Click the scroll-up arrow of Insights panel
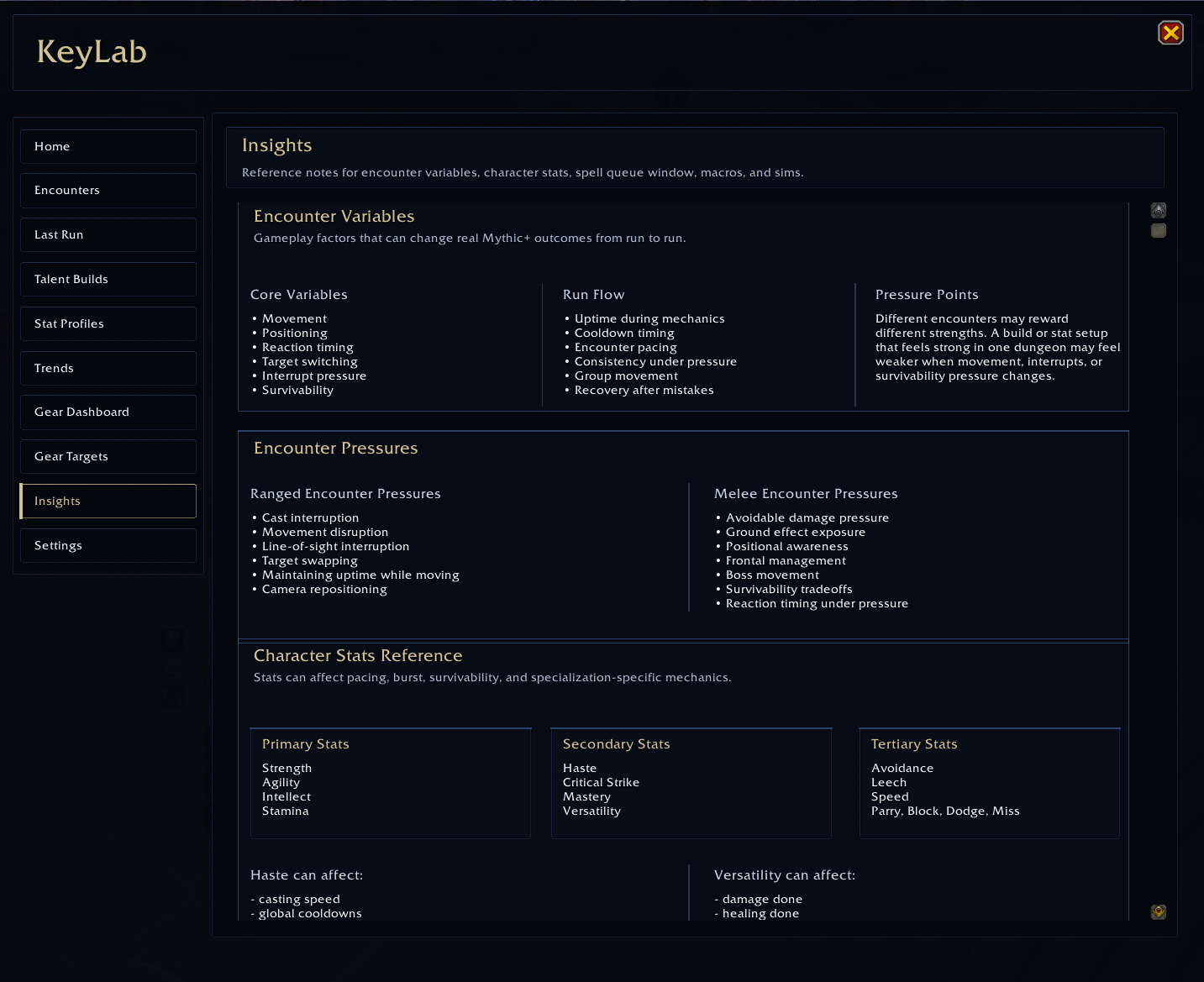This screenshot has width=1204, height=982. coord(1159,210)
